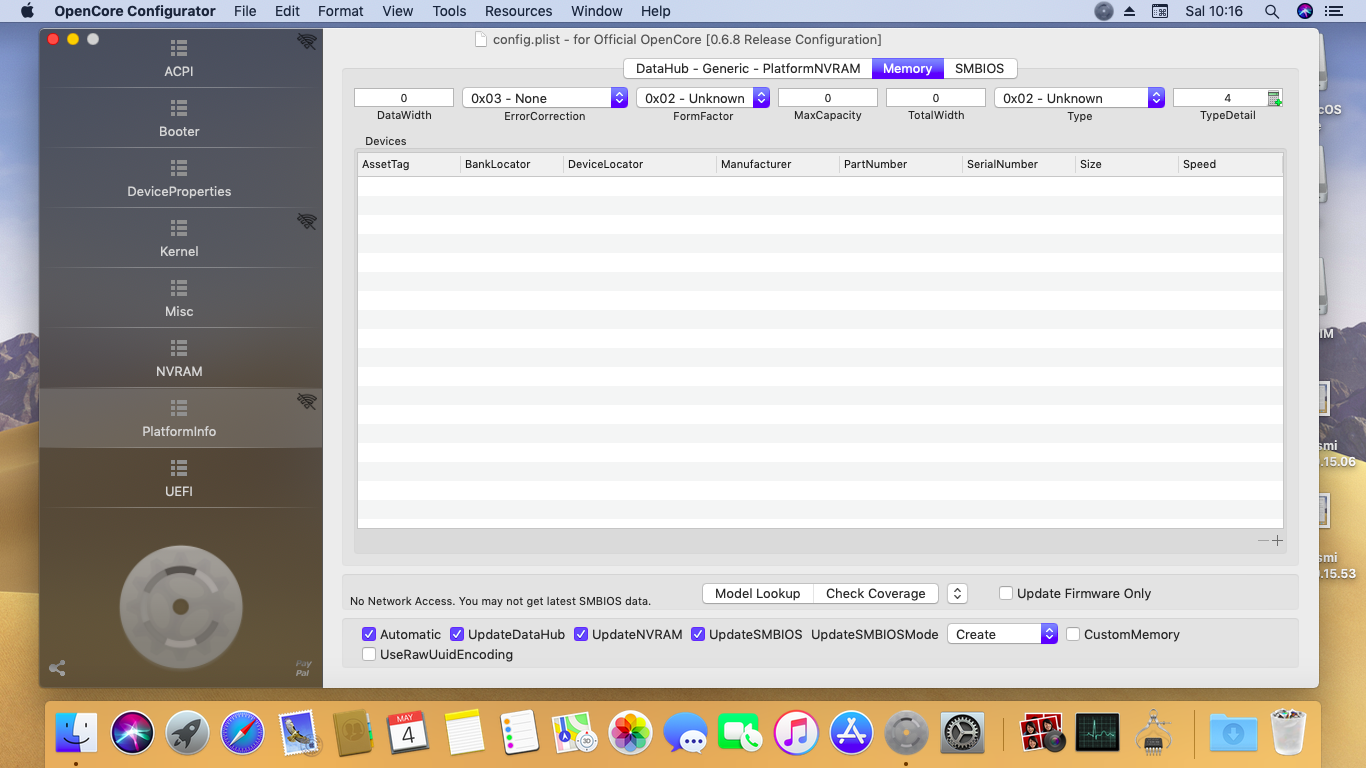Disable the UpdateDataHub checkbox
This screenshot has width=1366, height=768.
457,634
